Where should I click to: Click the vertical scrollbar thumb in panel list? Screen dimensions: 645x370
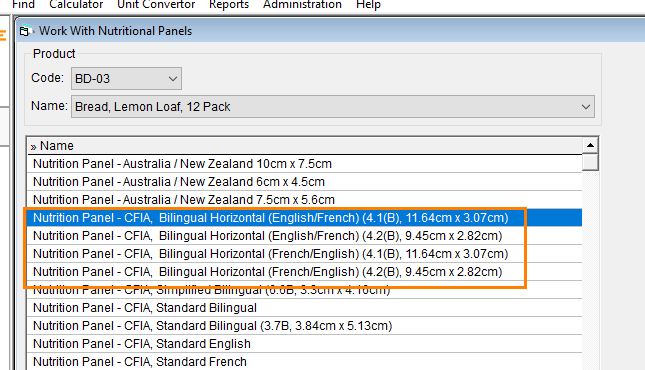point(590,162)
